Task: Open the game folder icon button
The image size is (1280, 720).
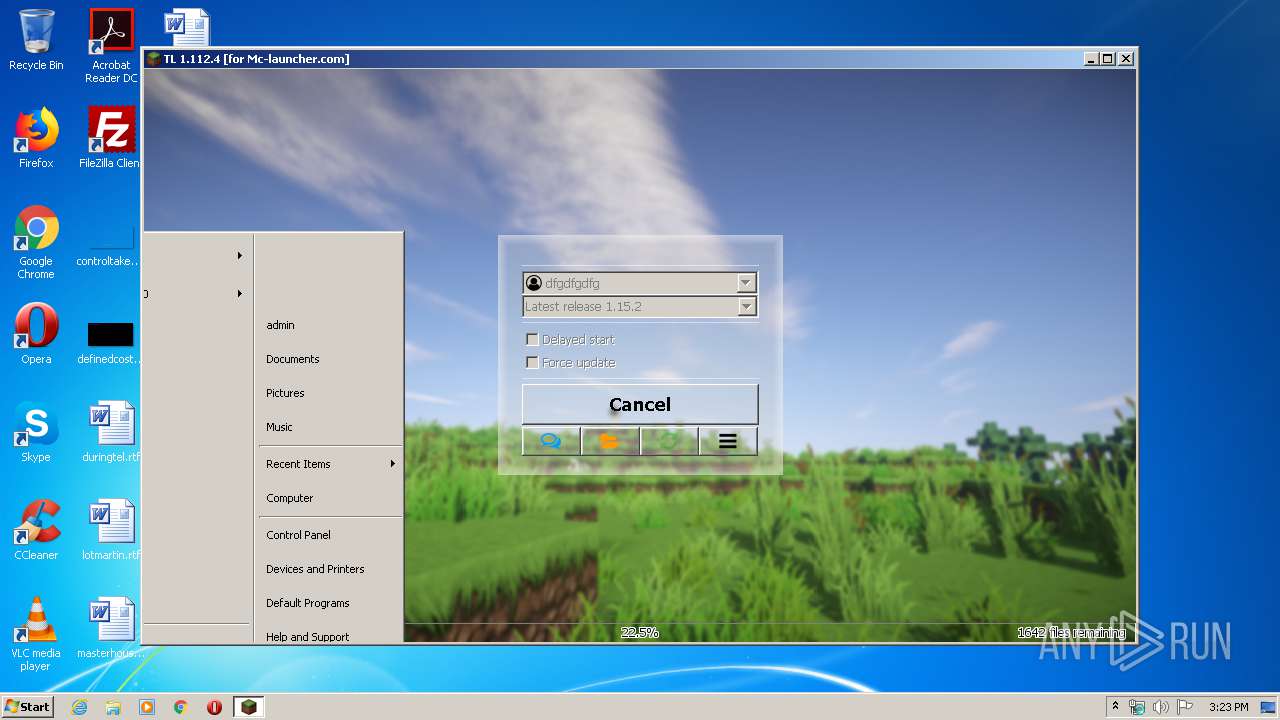Action: 610,441
